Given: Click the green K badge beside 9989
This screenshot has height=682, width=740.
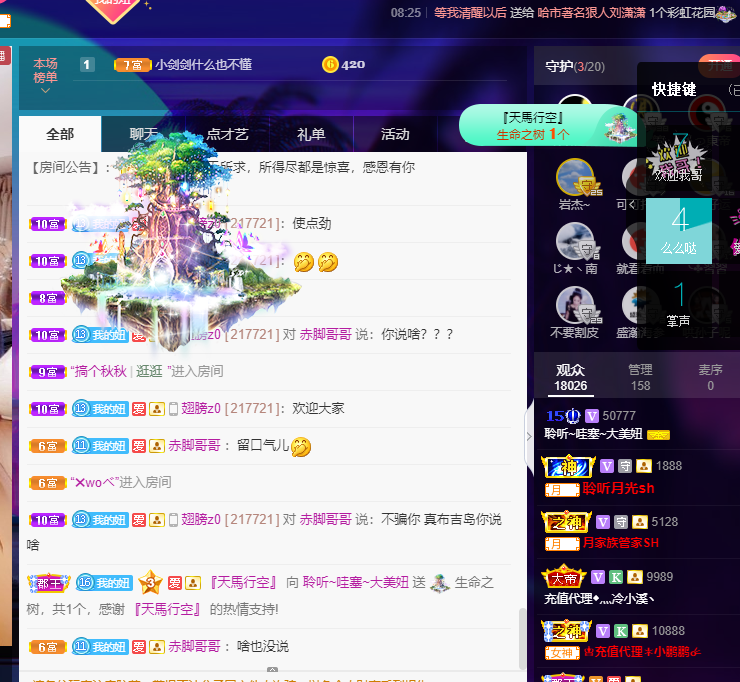Looking at the screenshot, I should click(616, 577).
